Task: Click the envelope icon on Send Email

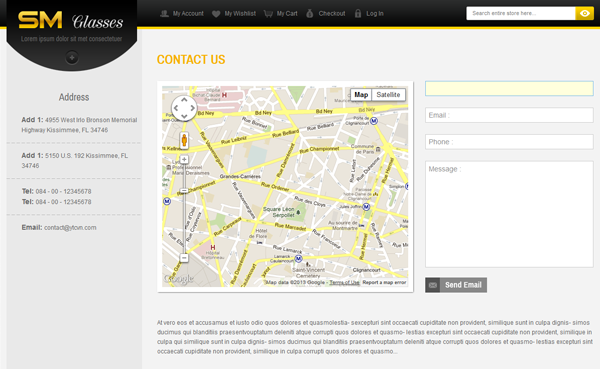Action: [x=433, y=285]
